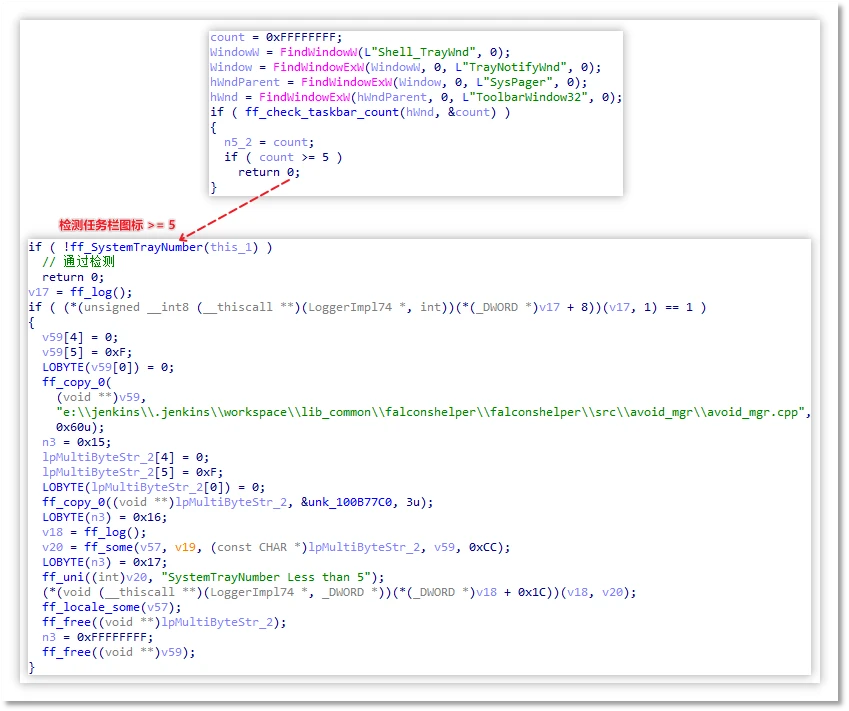Select the 'ff_free((void **)v59);' line
This screenshot has height=711, width=849.
(119, 653)
